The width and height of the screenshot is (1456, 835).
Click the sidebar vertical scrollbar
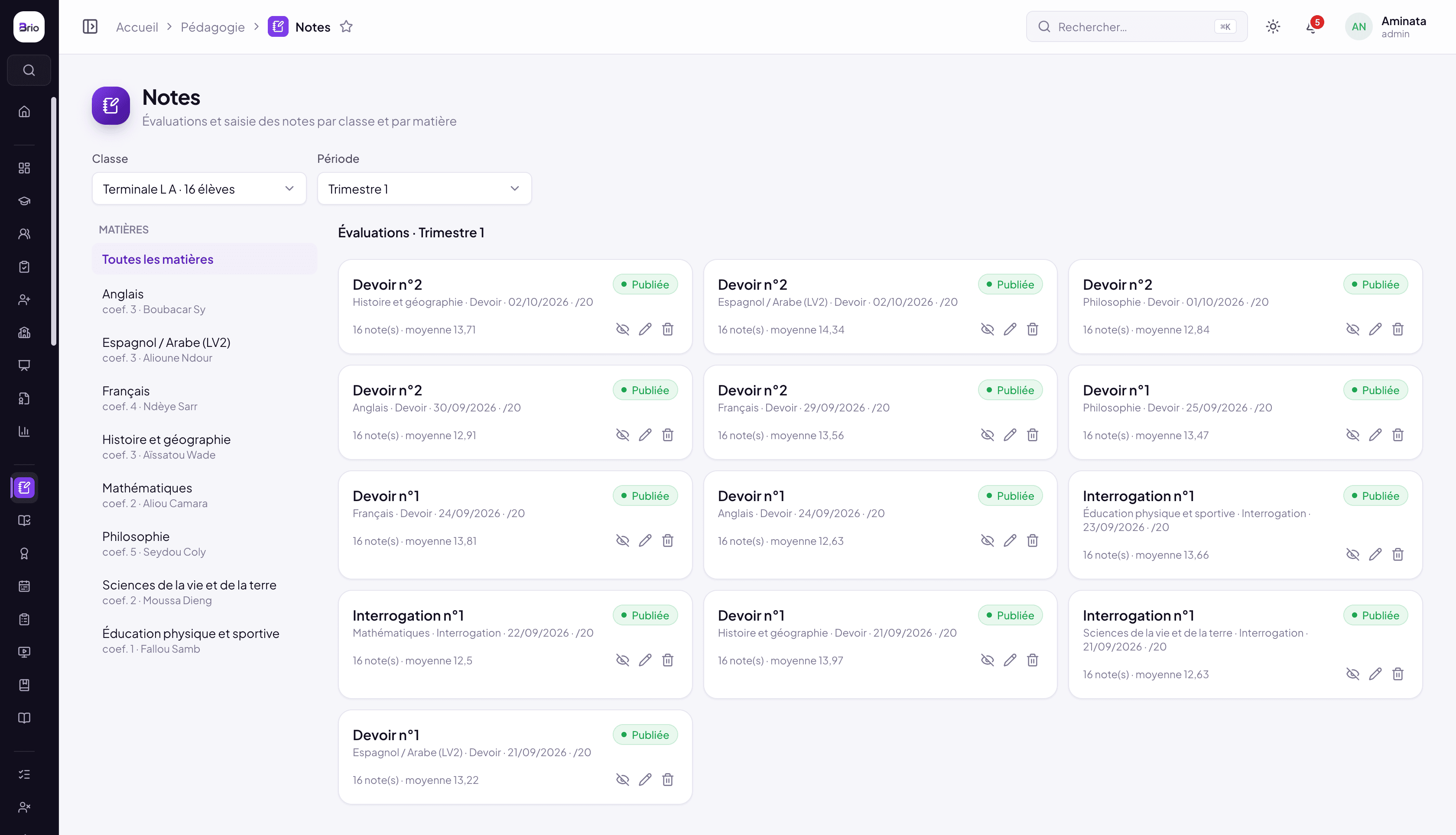[54, 221]
